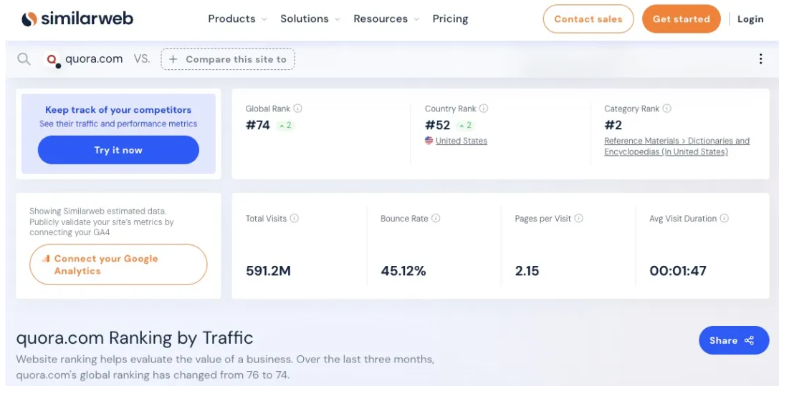Click the search magnifier icon

pos(23,60)
